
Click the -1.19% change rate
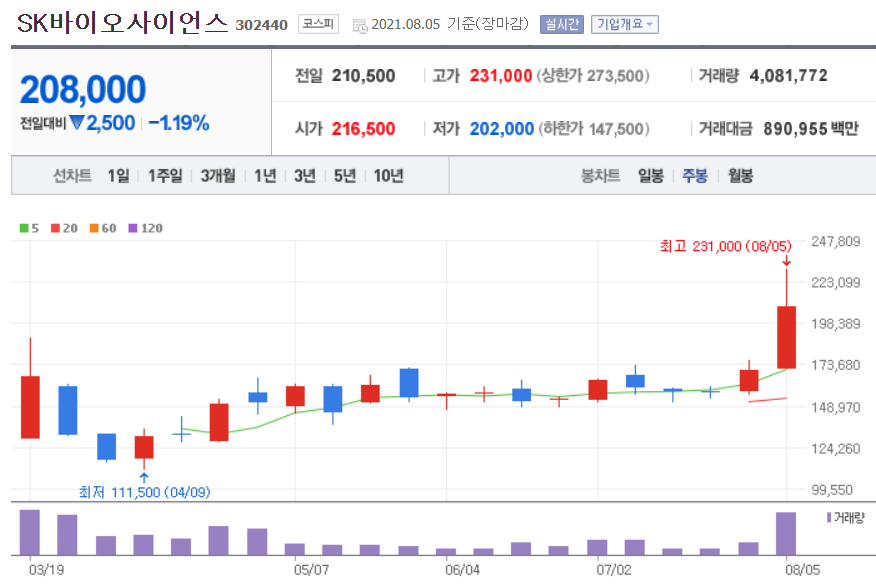[179, 123]
